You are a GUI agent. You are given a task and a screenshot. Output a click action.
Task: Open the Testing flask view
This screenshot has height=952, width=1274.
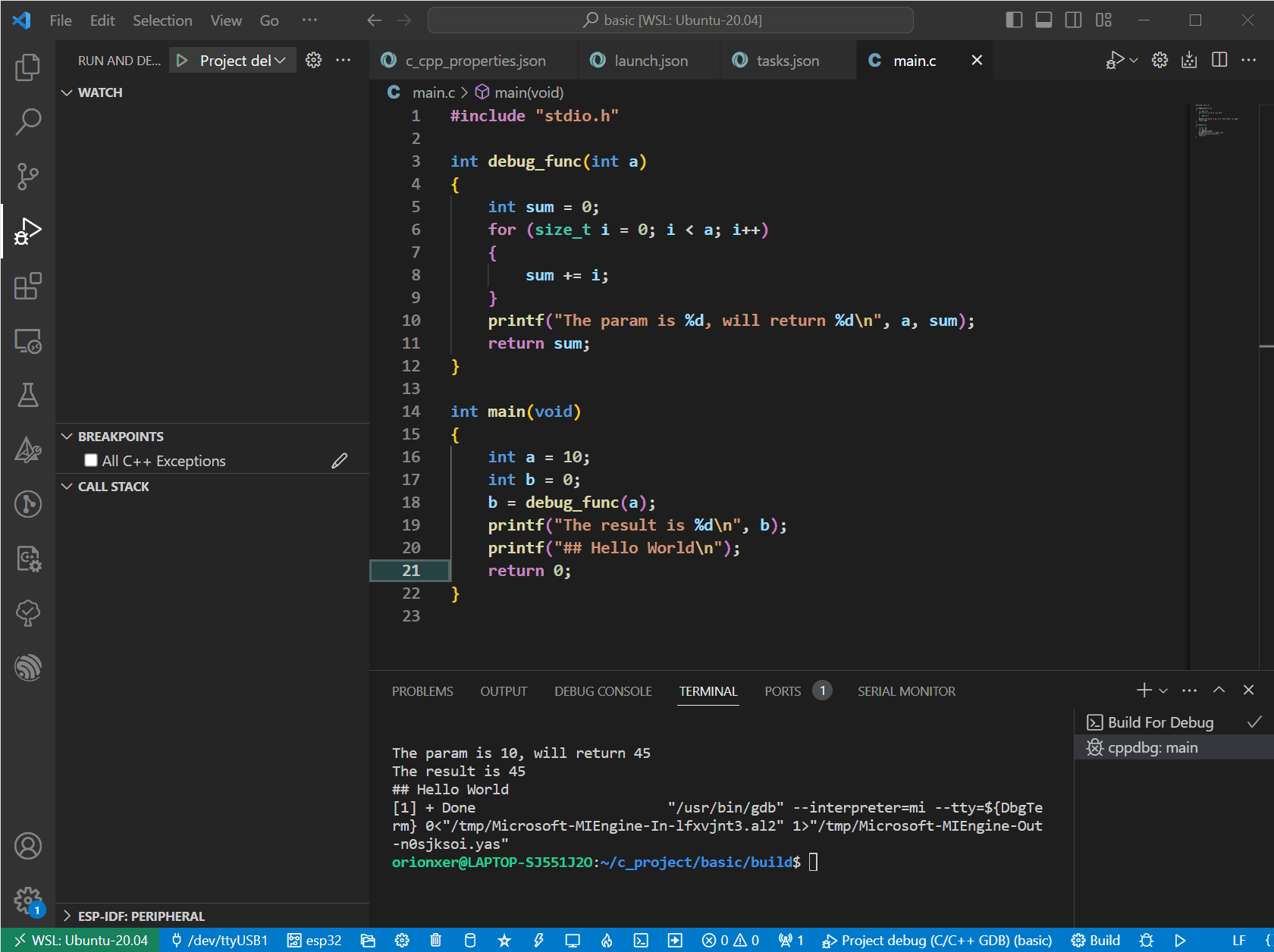(28, 395)
